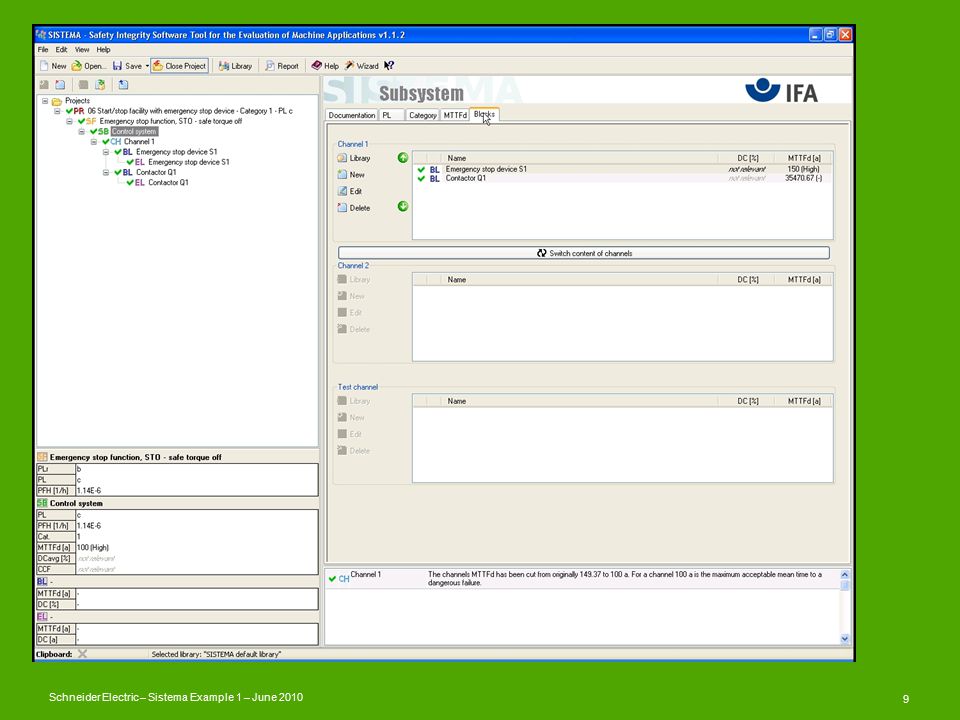Click the MTTFd [a] header in Channel 1 table

point(804,158)
